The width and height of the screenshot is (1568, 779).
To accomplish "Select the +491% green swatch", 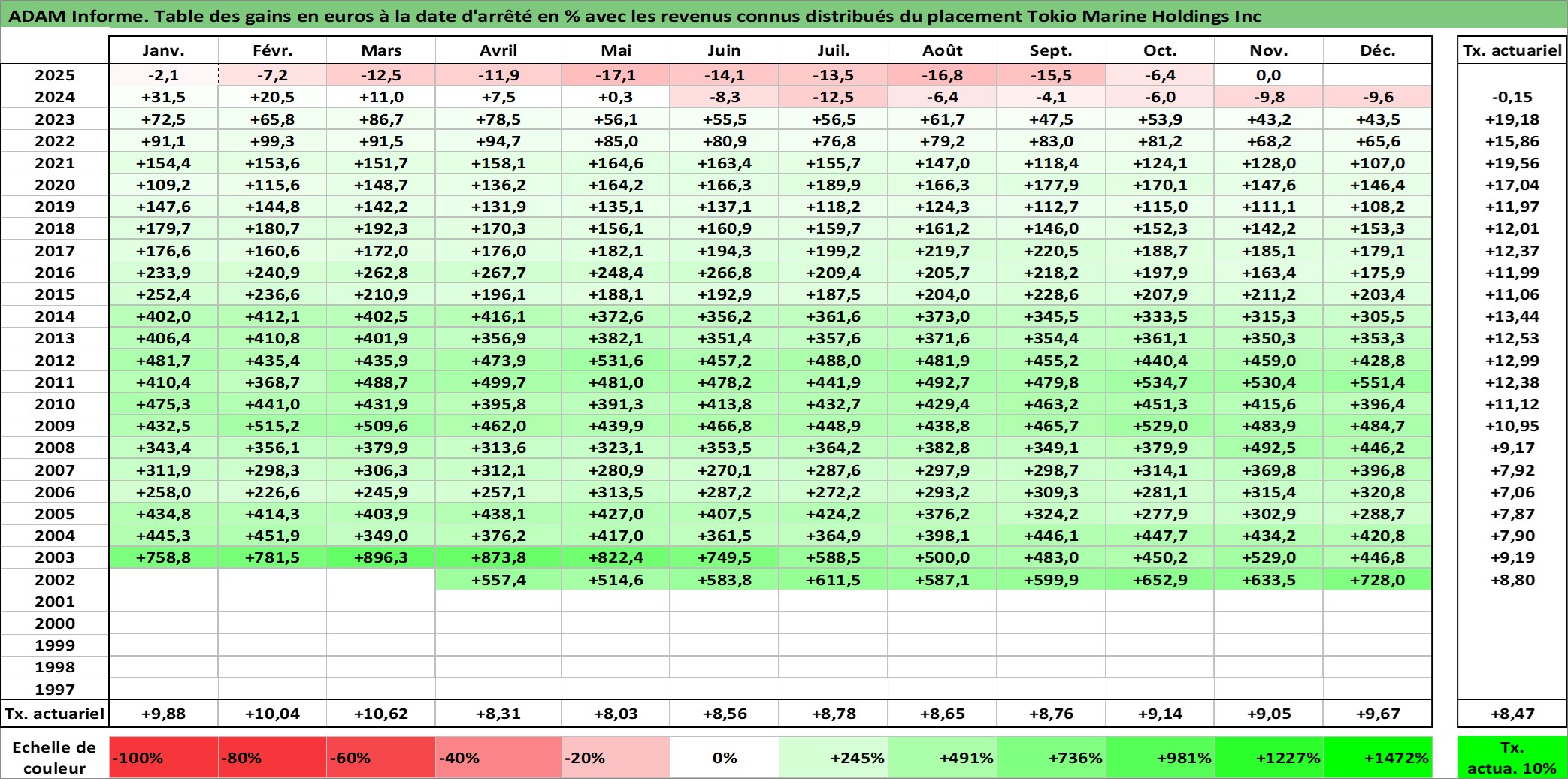I will pyautogui.click(x=942, y=757).
